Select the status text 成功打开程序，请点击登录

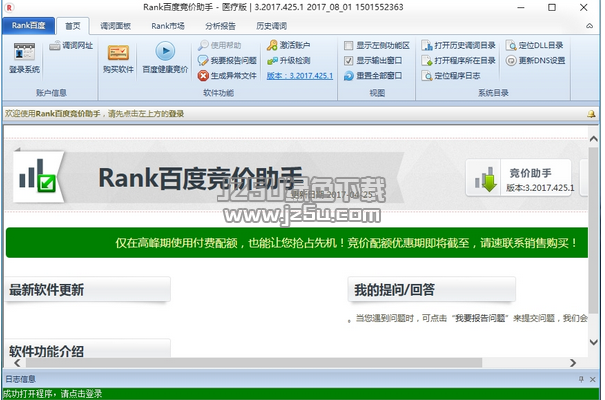click(52, 394)
